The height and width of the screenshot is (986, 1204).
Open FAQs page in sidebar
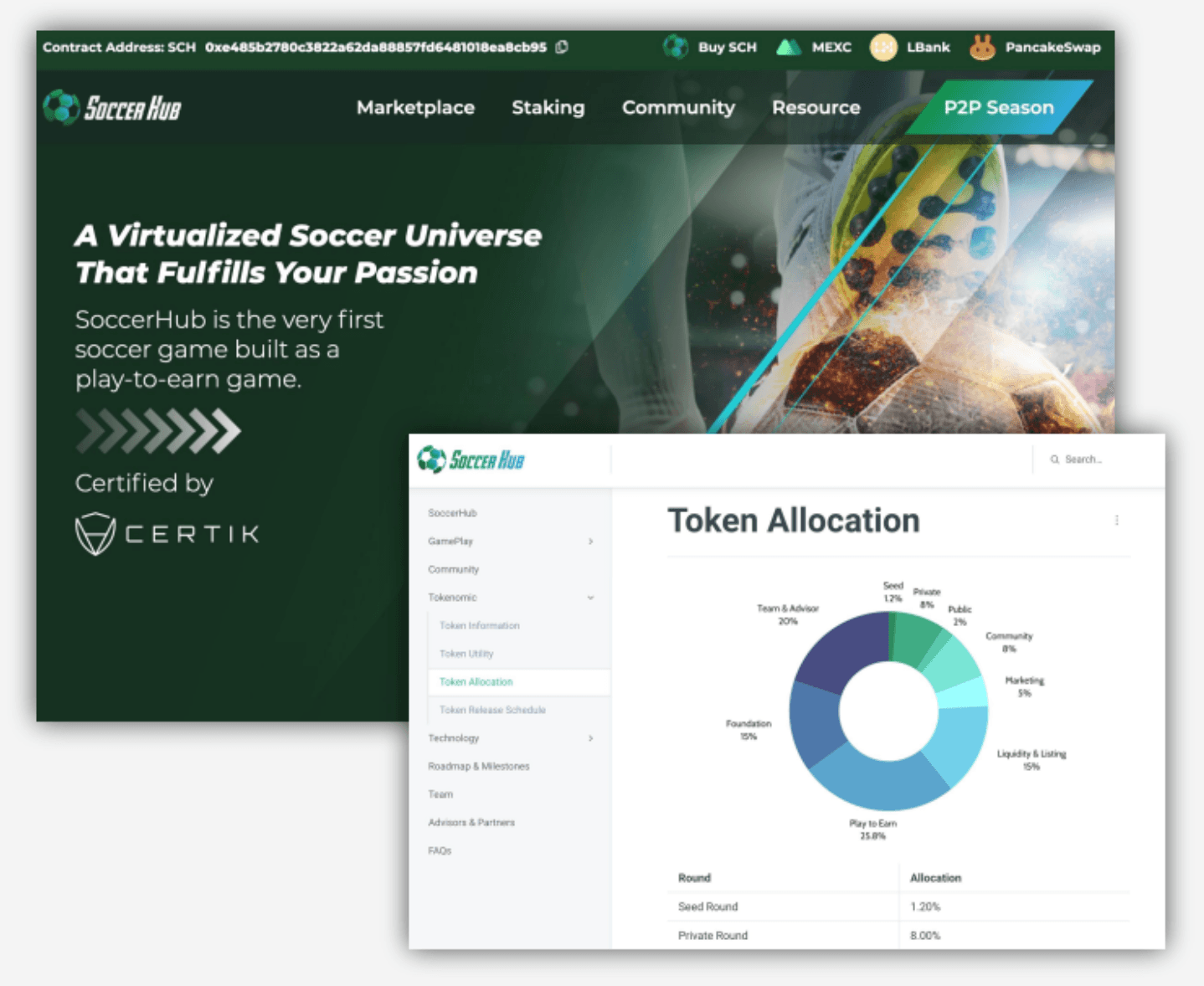(x=440, y=850)
